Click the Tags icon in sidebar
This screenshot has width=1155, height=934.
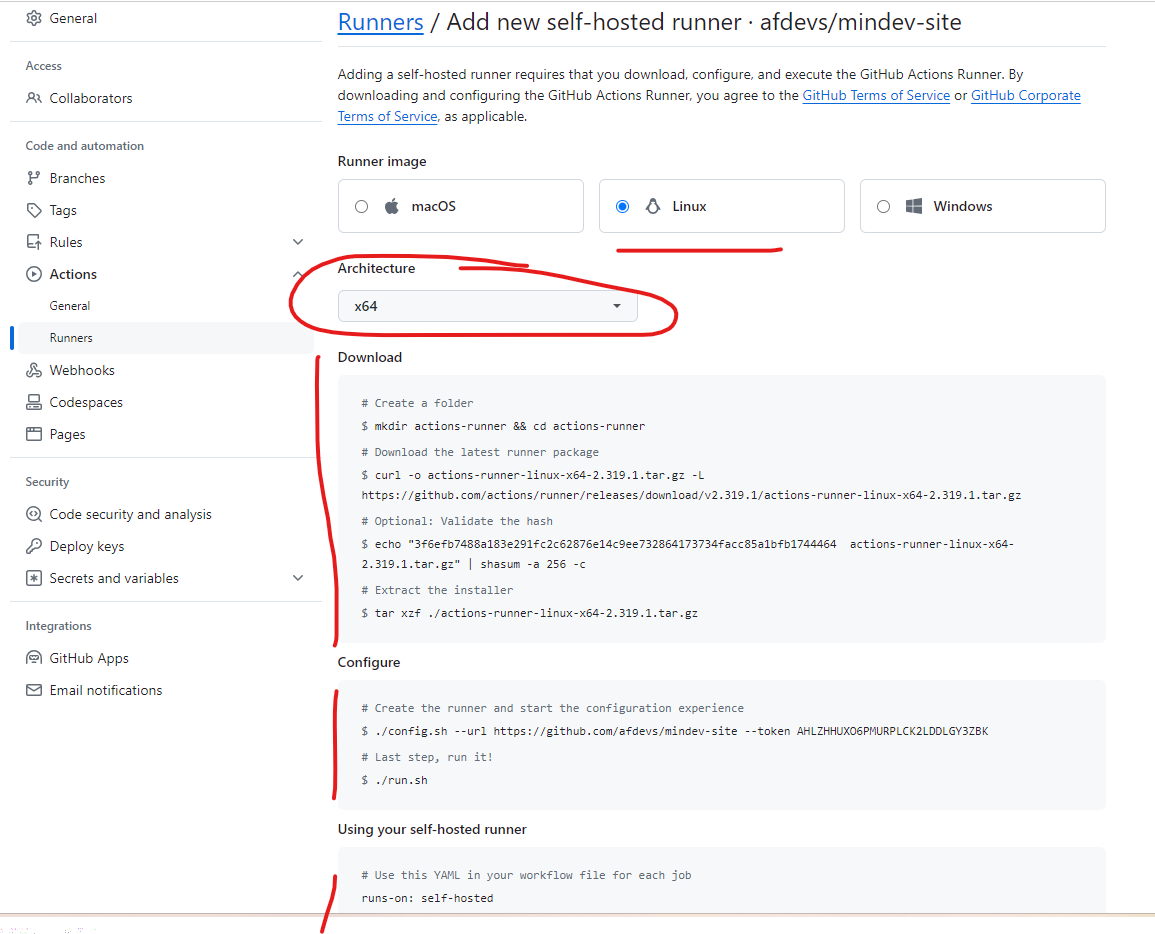pyautogui.click(x=34, y=211)
